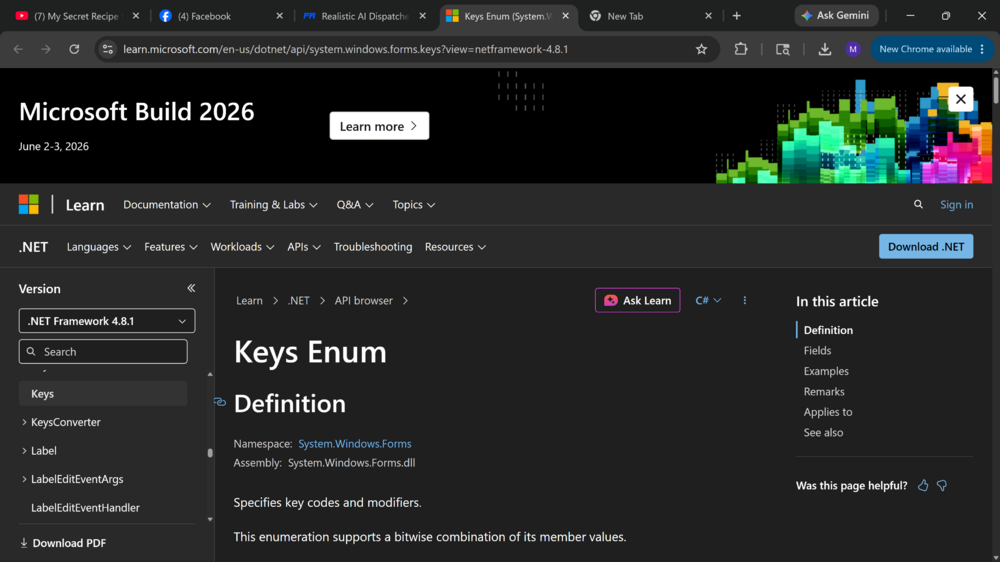Click the Learn brand link

click(x=85, y=205)
